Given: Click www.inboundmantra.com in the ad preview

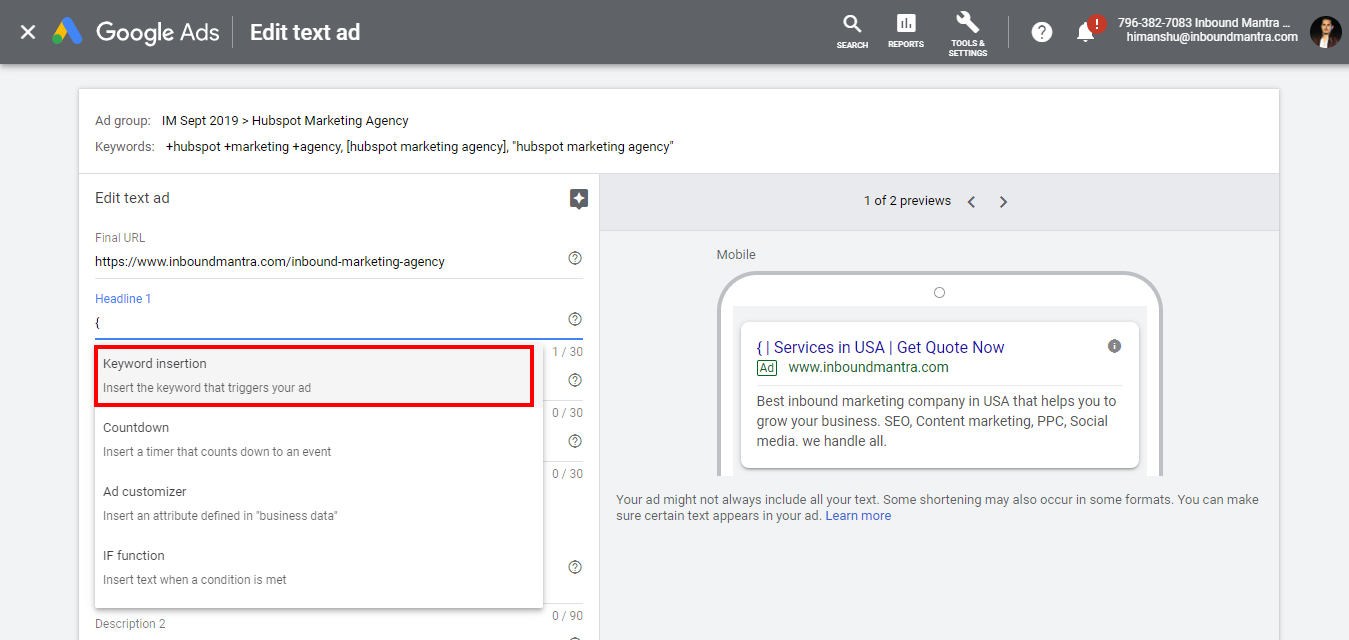Looking at the screenshot, I should click(868, 367).
